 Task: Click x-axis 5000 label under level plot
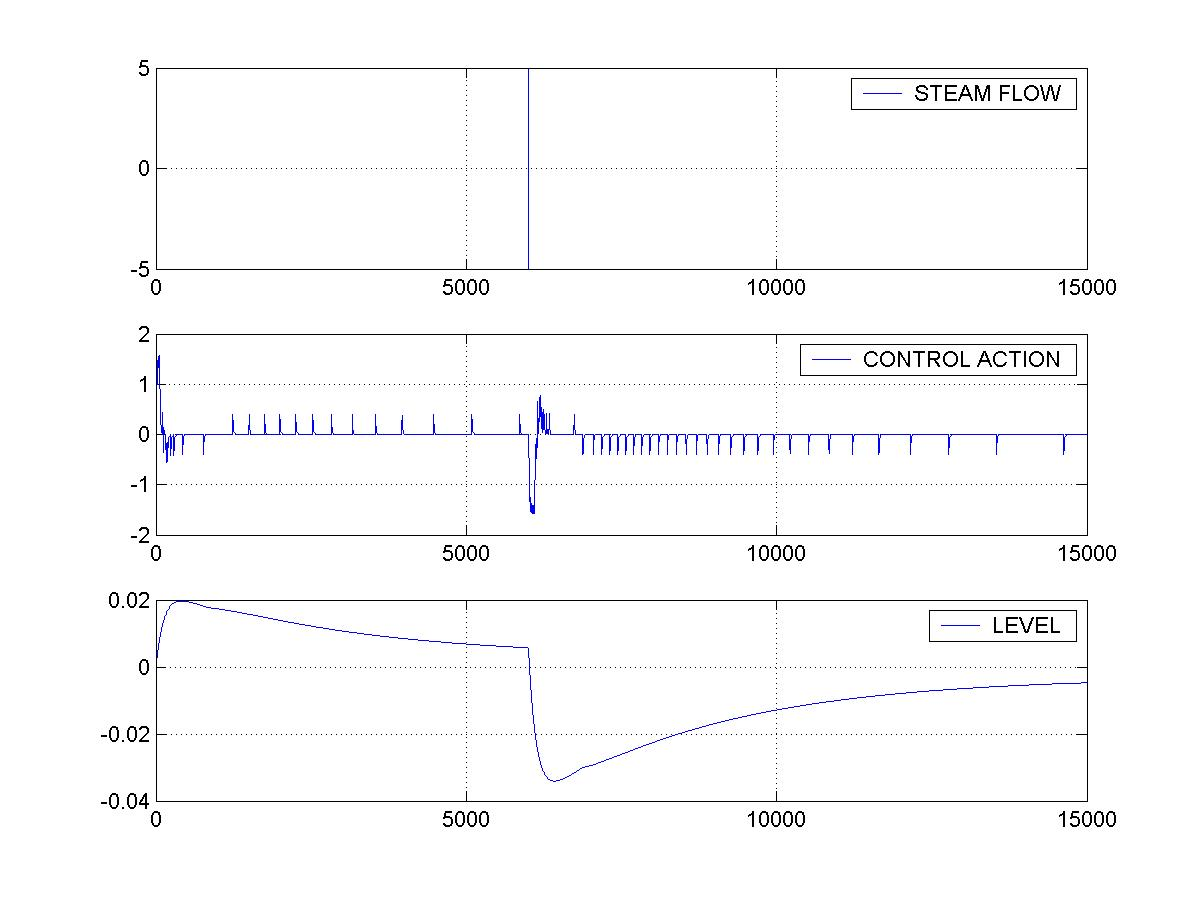pyautogui.click(x=466, y=819)
